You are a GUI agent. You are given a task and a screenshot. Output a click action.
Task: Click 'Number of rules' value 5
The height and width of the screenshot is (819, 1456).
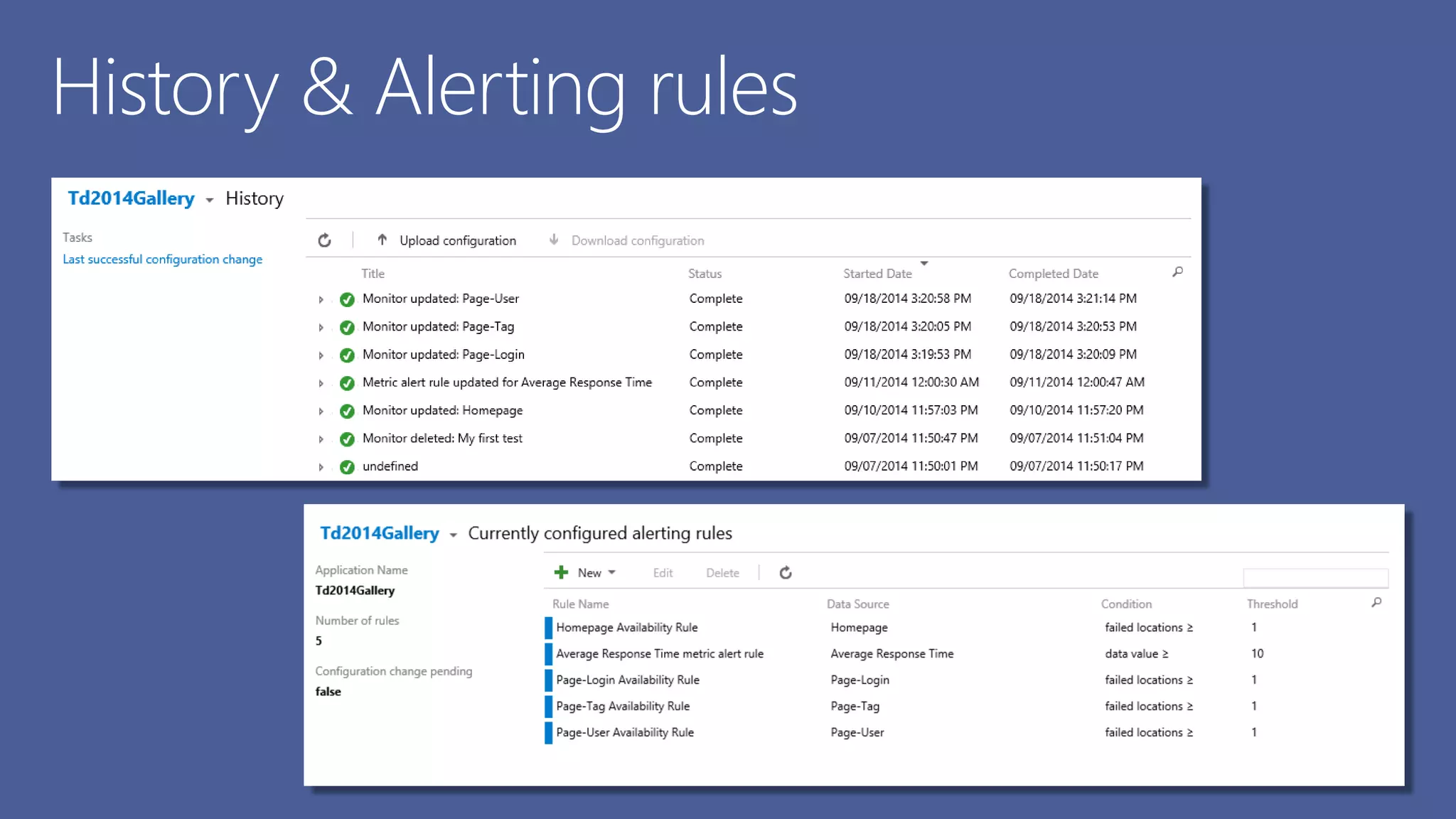(318, 641)
